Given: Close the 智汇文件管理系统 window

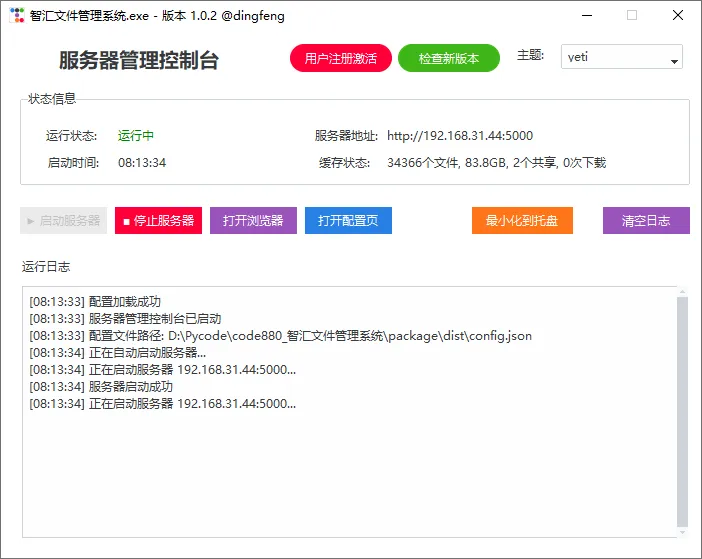Looking at the screenshot, I should 678,15.
